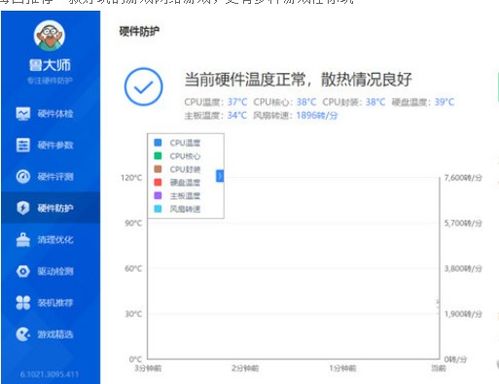The image size is (499, 384).
Task: Click the 5,700转/分 axis label
Action: click(463, 223)
